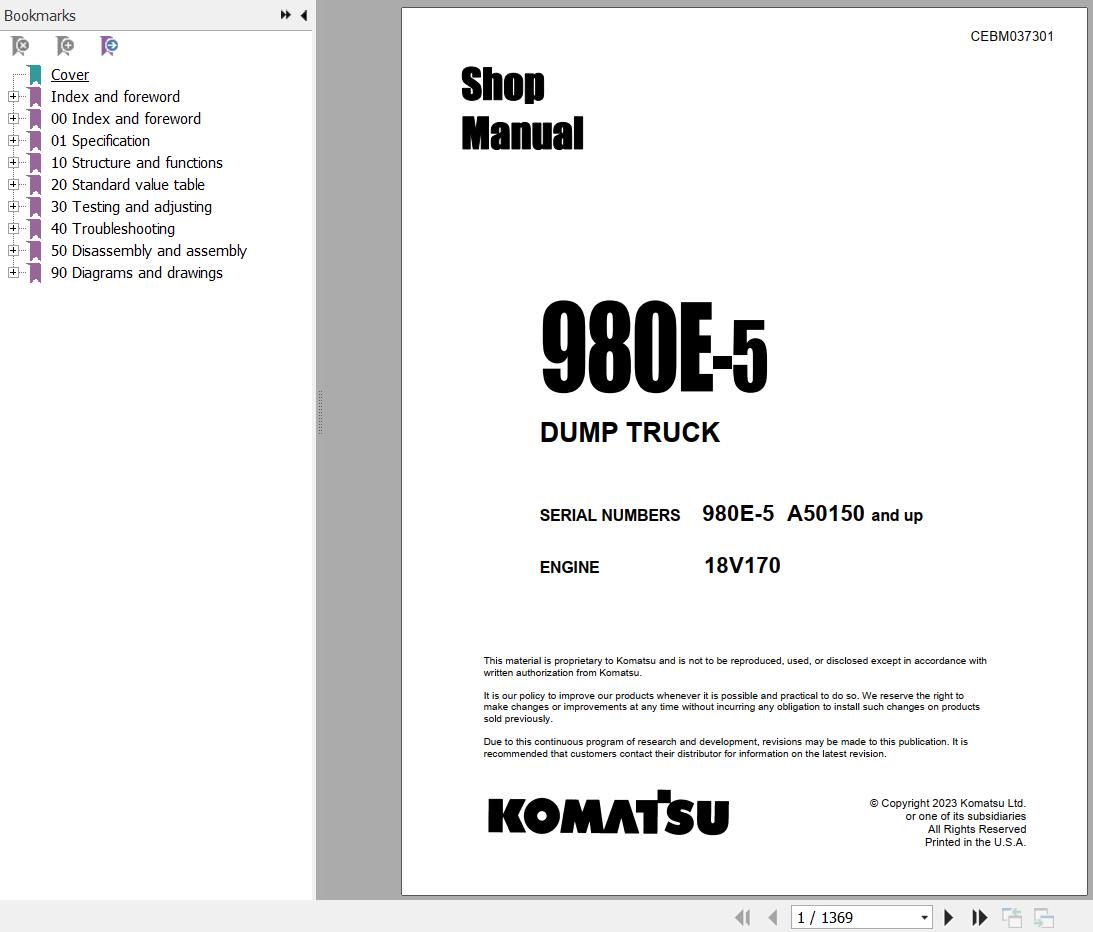Open the 50 Disassembly and assembly label
This screenshot has height=932, width=1093.
click(148, 250)
